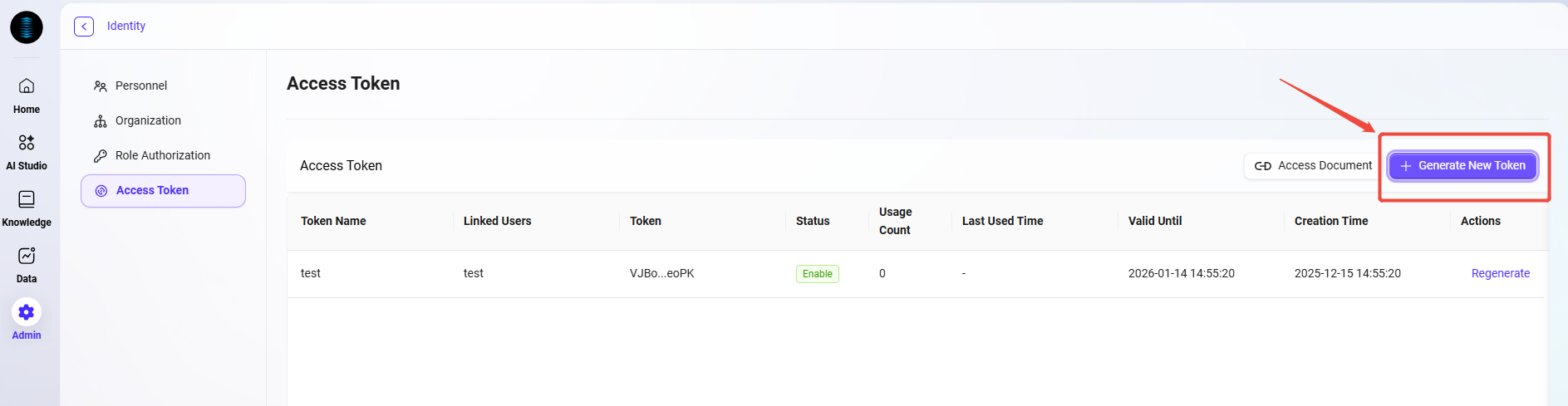
Task: Open AI Studio from sidebar
Action: (27, 151)
